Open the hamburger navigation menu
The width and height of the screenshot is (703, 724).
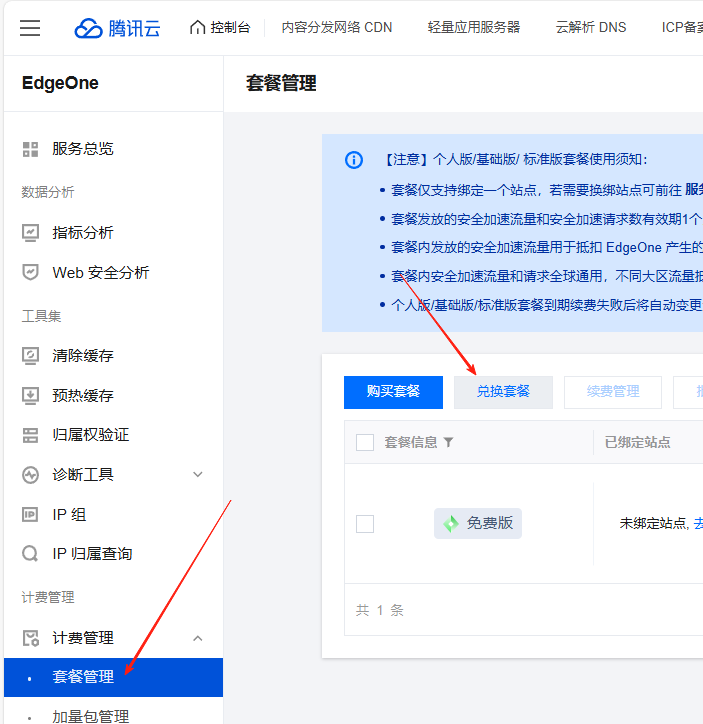coord(30,28)
